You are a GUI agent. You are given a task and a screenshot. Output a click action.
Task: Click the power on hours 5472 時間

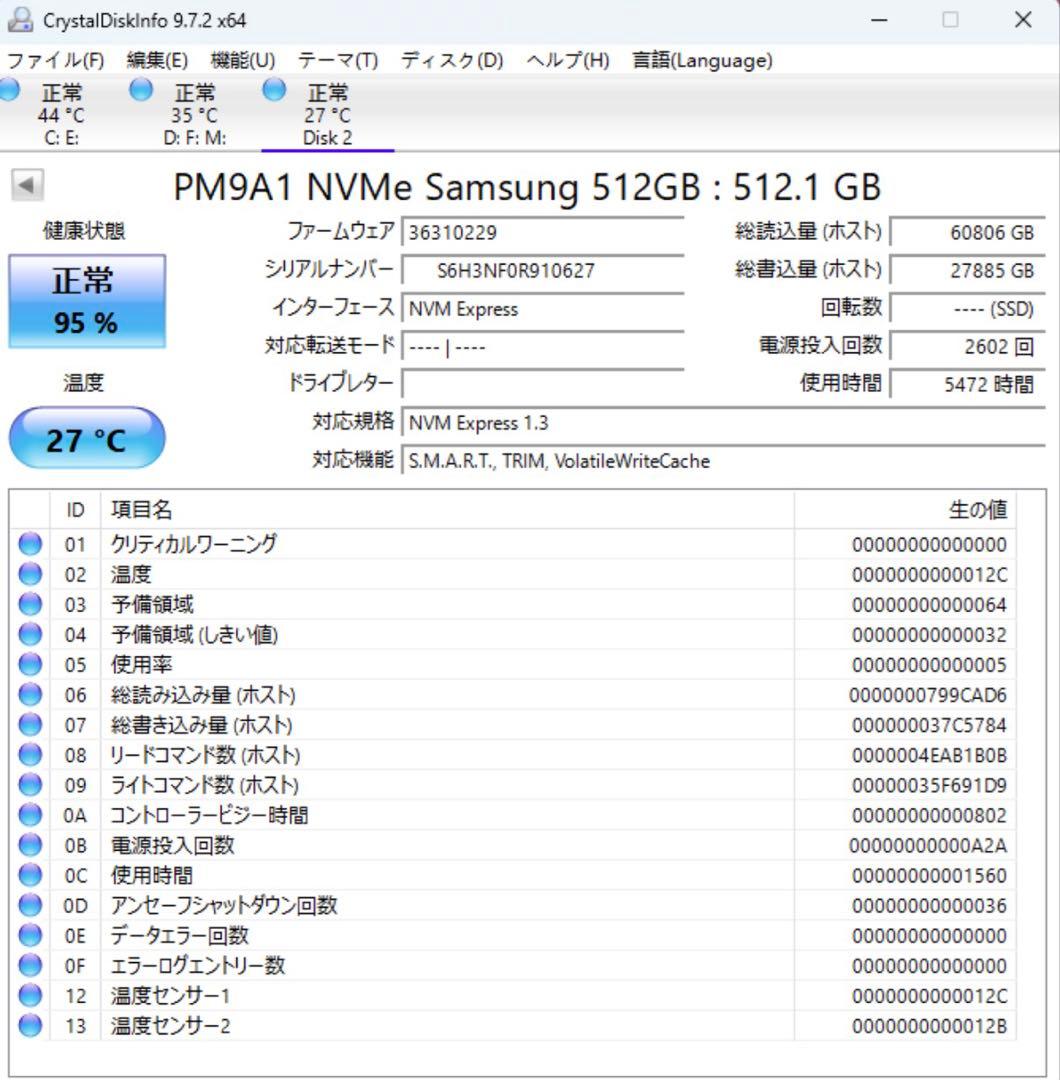[968, 384]
